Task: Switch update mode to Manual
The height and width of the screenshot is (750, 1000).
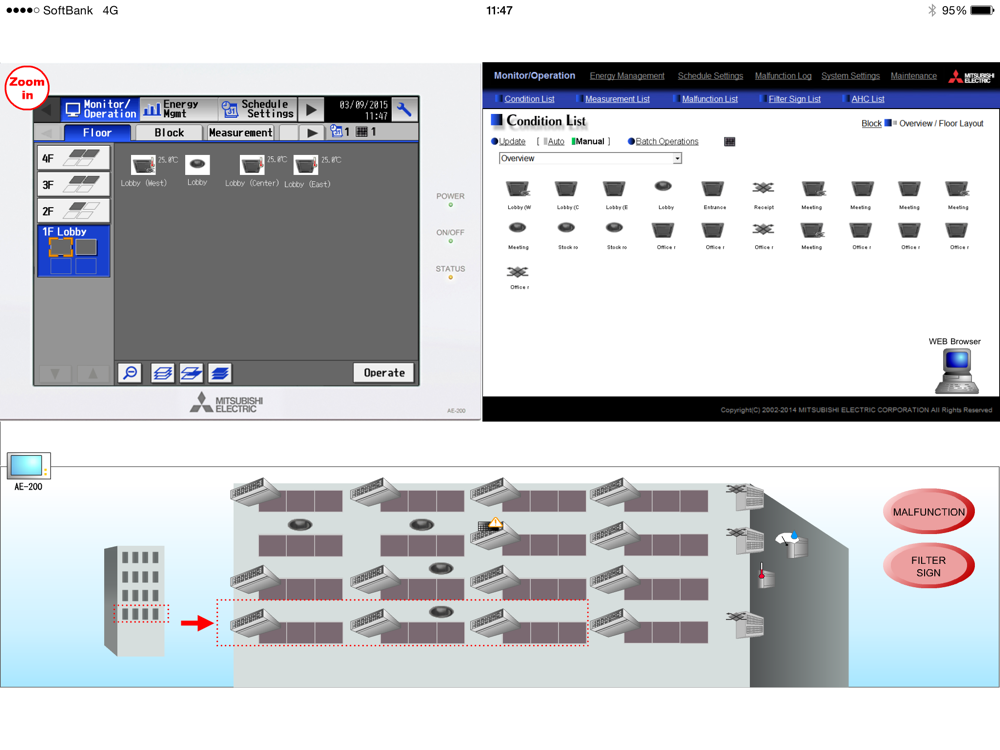Action: click(x=588, y=142)
